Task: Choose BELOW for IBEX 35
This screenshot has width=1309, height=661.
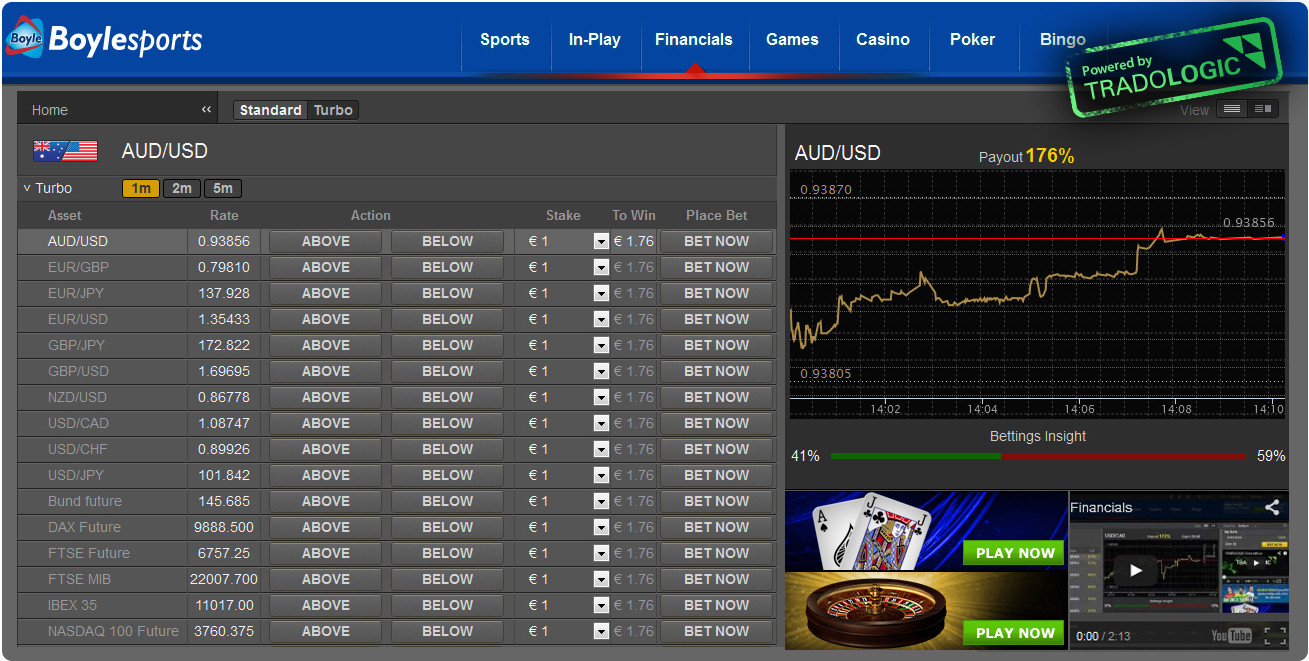Action: point(447,605)
